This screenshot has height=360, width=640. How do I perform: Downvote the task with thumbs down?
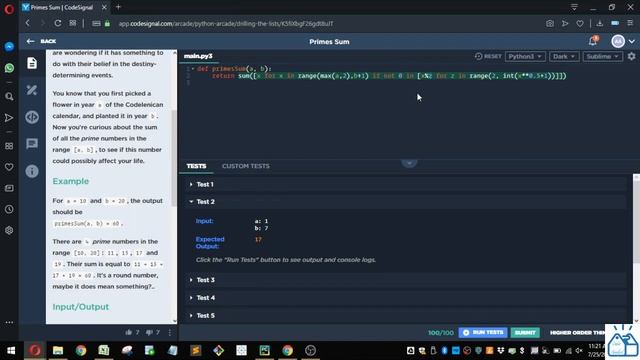[149, 332]
